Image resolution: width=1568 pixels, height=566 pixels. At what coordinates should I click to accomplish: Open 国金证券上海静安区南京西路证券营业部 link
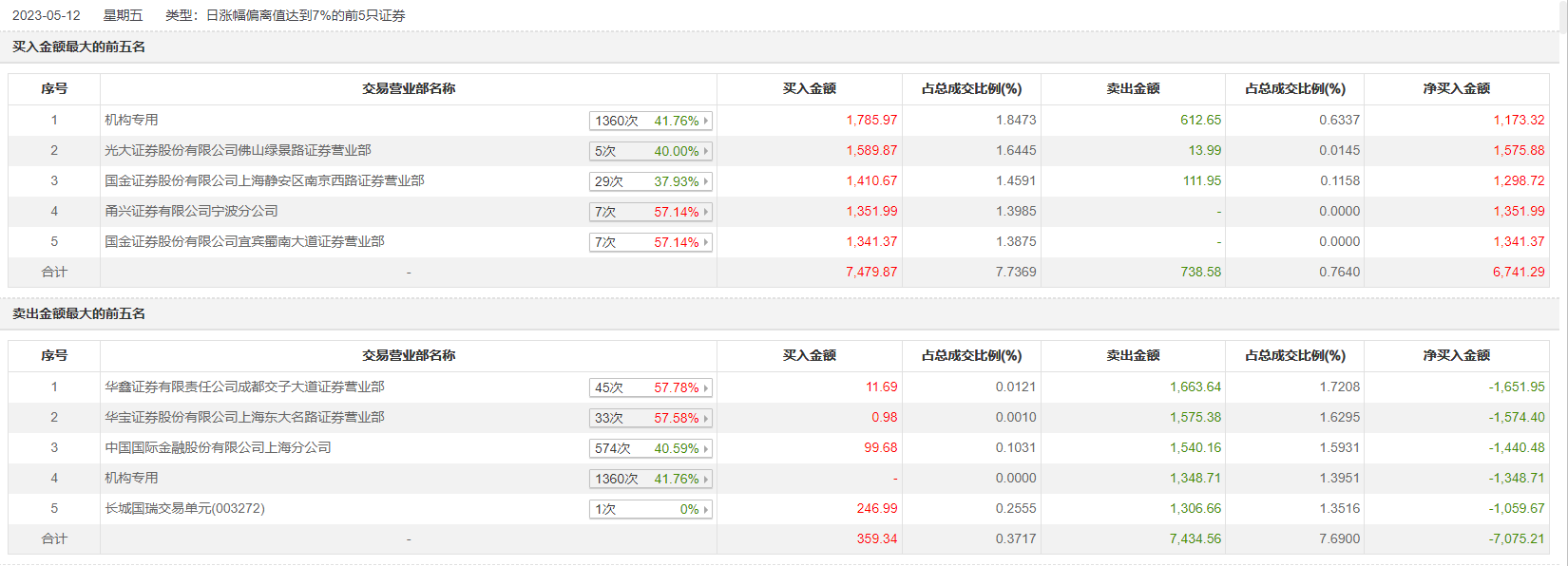(264, 180)
